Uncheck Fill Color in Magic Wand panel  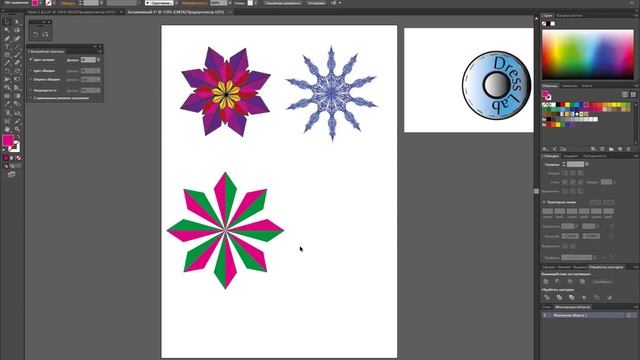31,60
